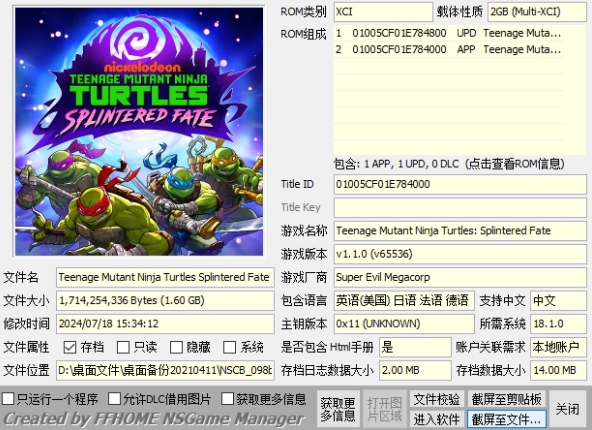
Task: Click the 文件大小 1,714,254,336 Bytes field
Action: tap(165, 301)
